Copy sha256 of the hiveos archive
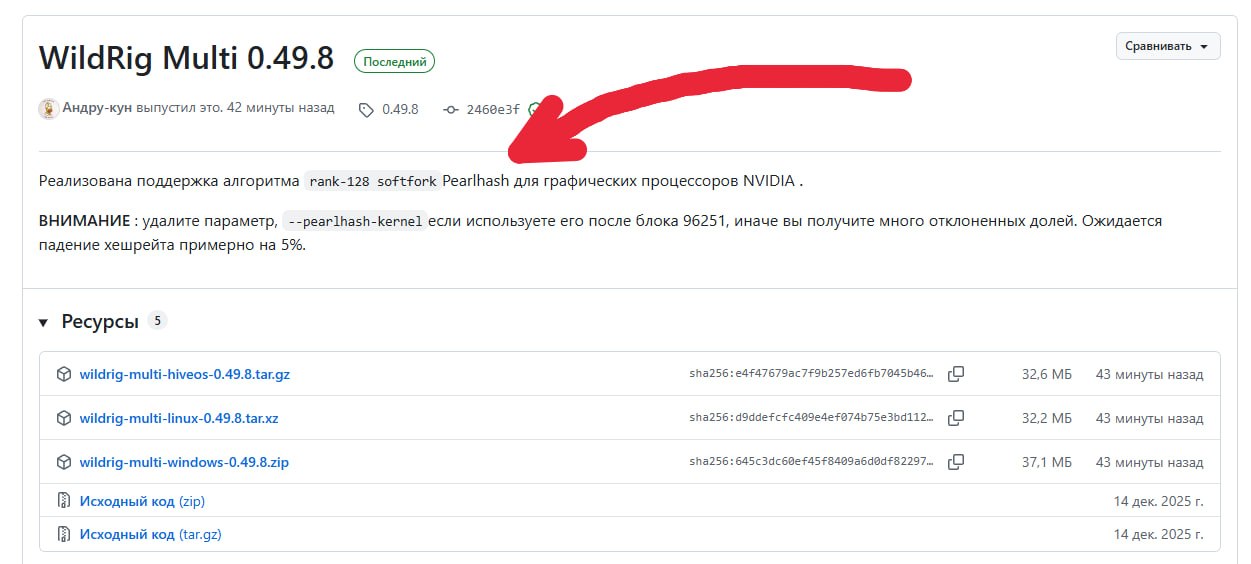1251x564 pixels. pos(956,374)
